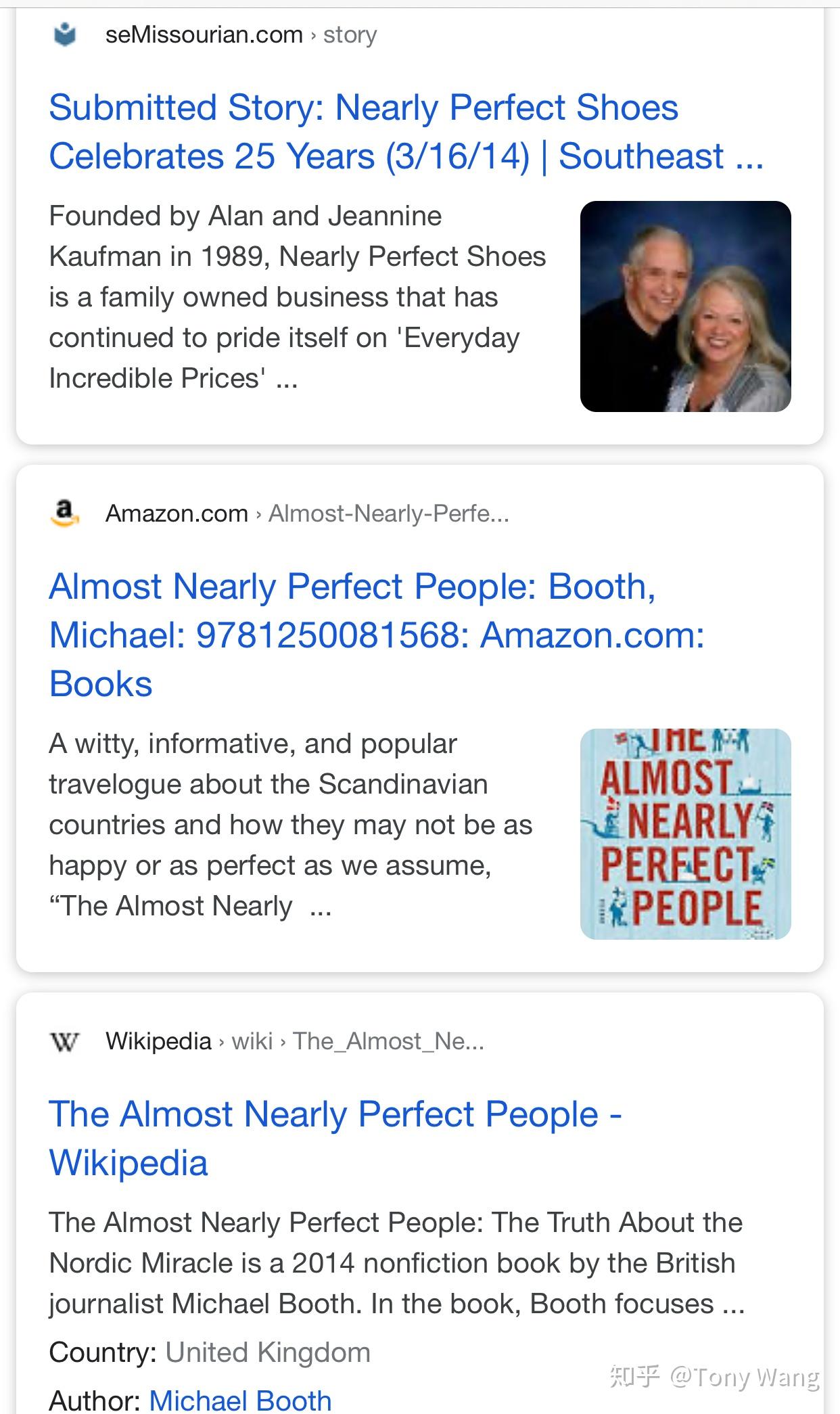Click the seMissourian.com site name
Screen dimensions: 840x1414
204,35
